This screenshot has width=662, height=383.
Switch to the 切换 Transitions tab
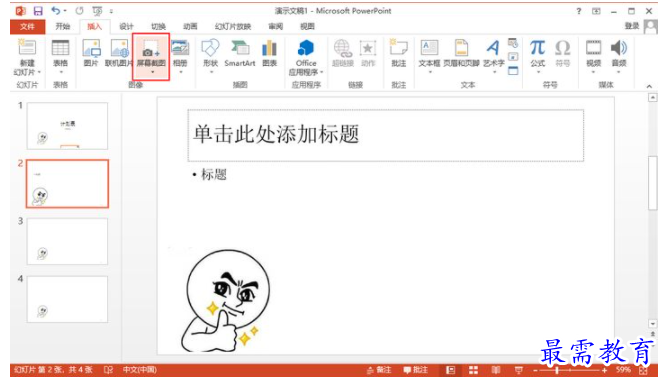158,27
